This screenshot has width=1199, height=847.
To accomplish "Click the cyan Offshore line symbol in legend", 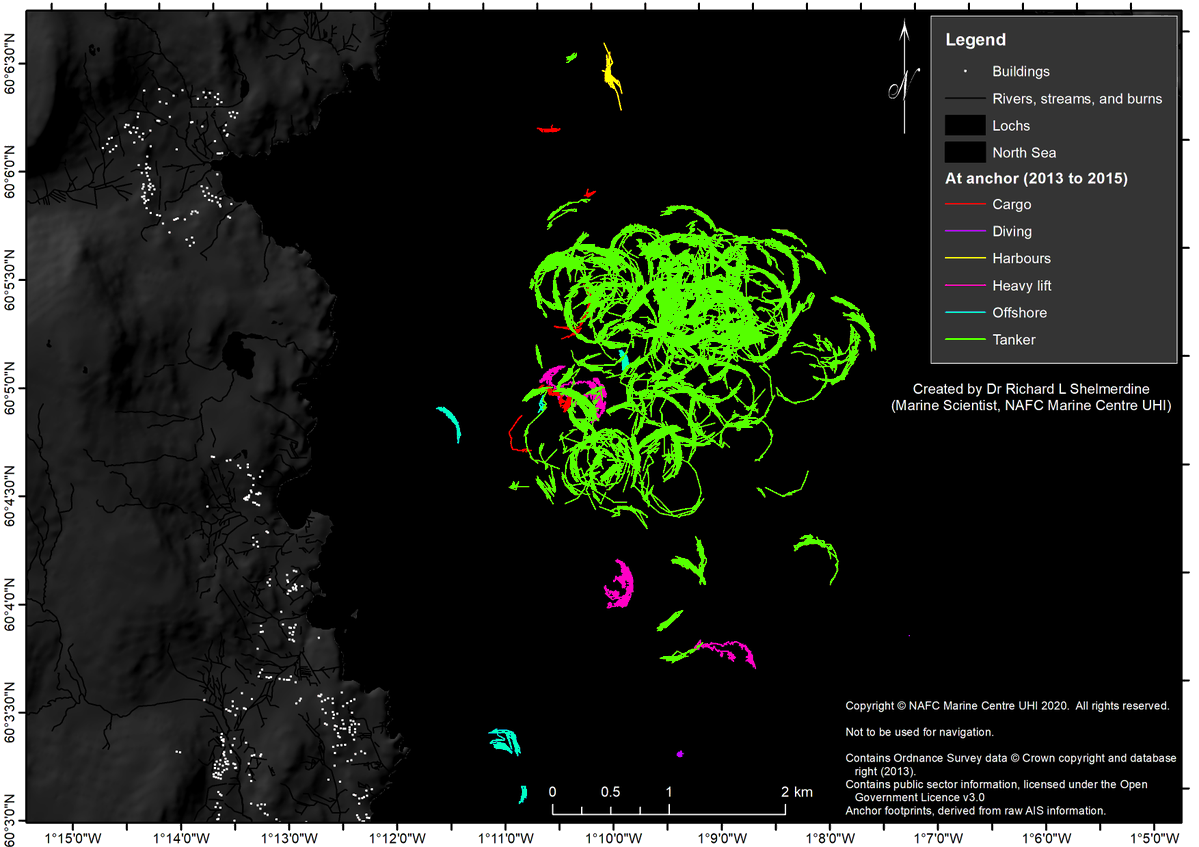I will click(964, 313).
